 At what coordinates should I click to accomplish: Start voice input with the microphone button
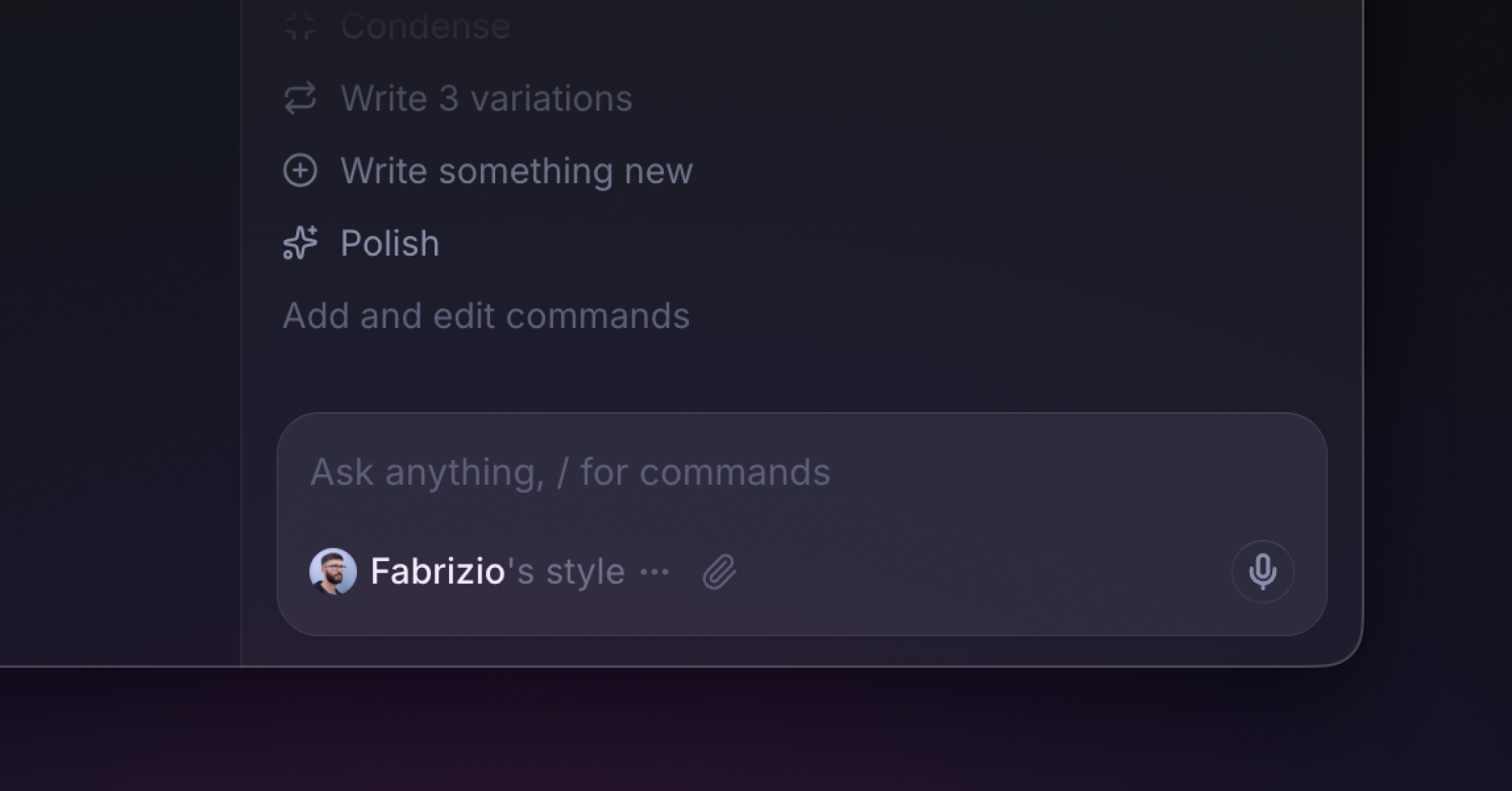(1263, 572)
